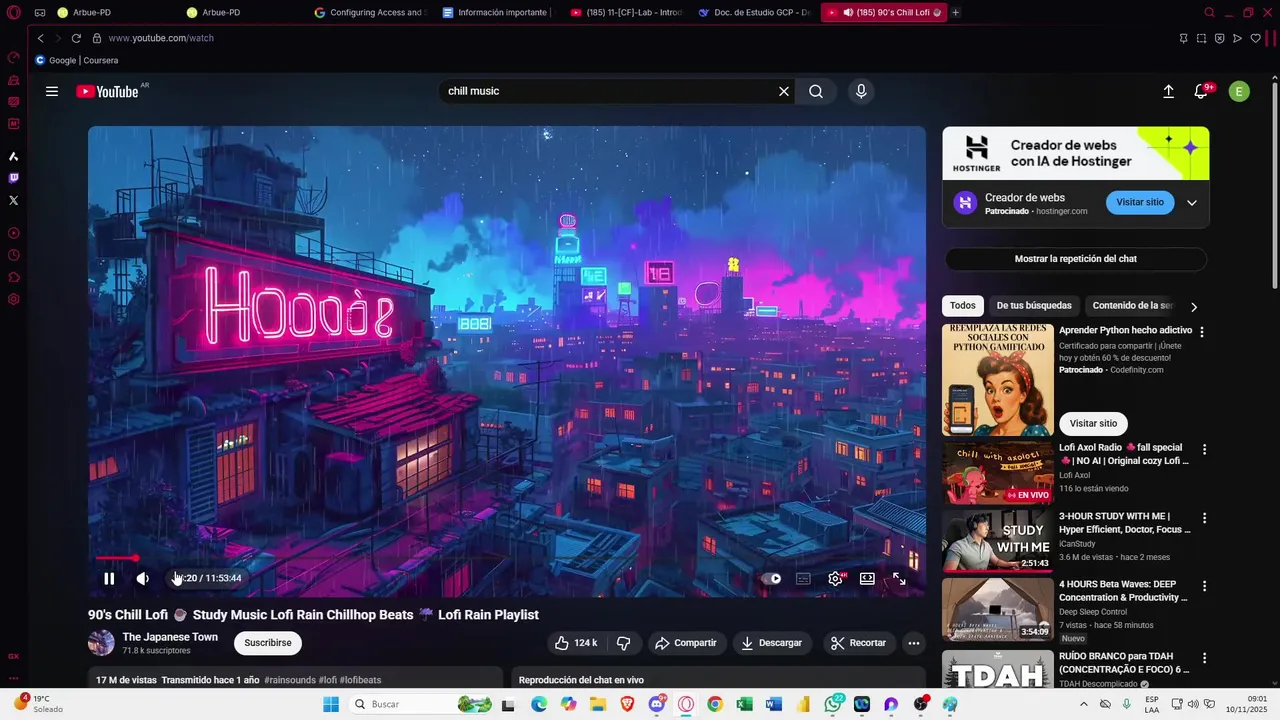Screen dimensions: 1280x720
Task: Expand Hostinger ad chevron
Action: pyautogui.click(x=1191, y=202)
